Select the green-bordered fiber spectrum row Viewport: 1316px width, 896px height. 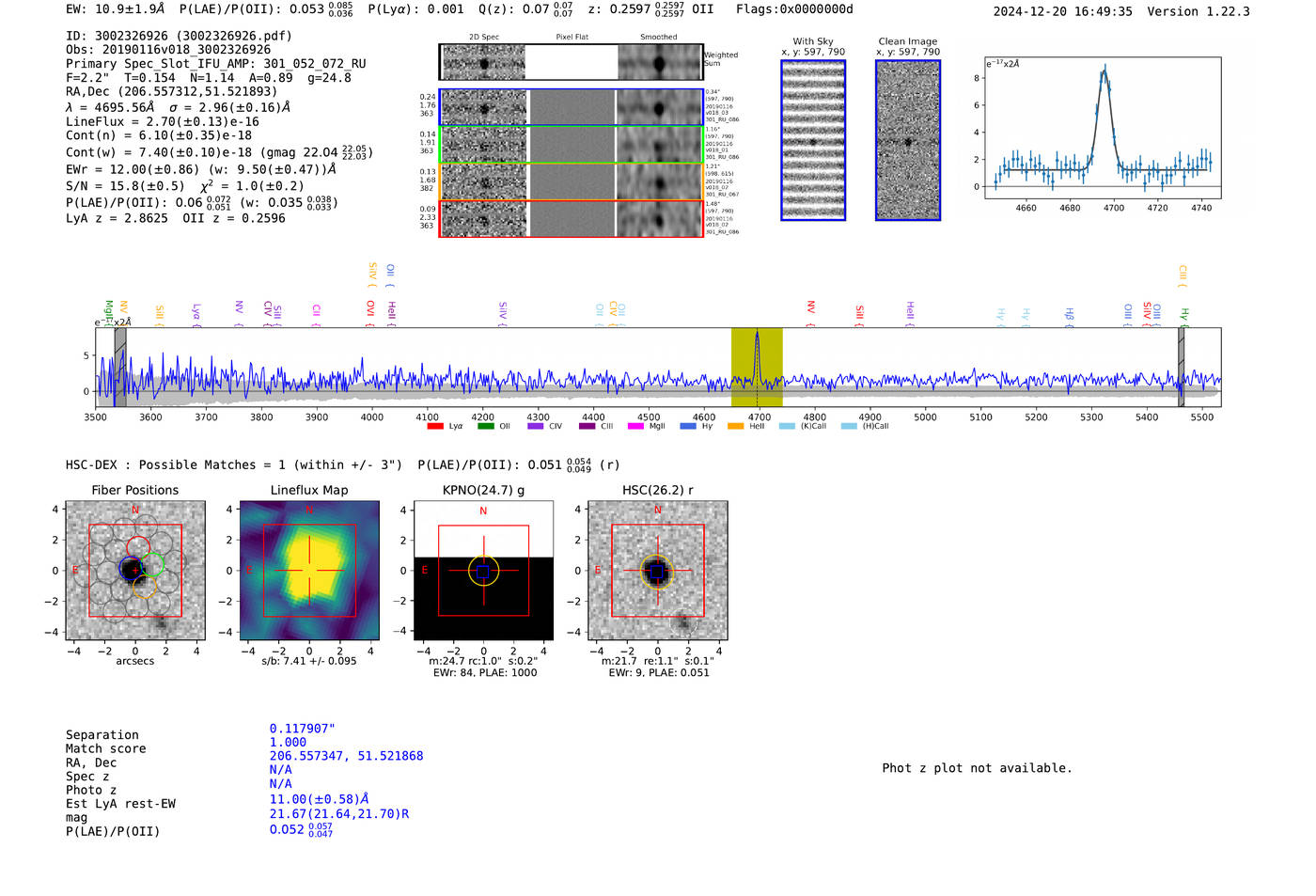coord(571,145)
